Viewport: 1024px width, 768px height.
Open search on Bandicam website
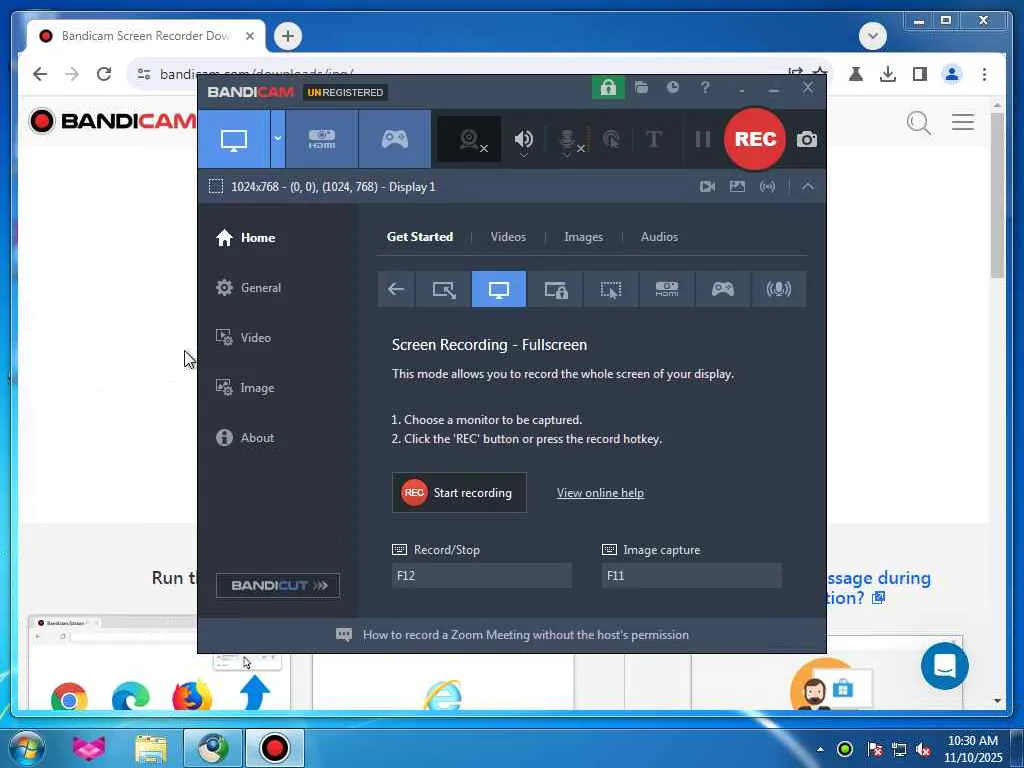(x=919, y=122)
